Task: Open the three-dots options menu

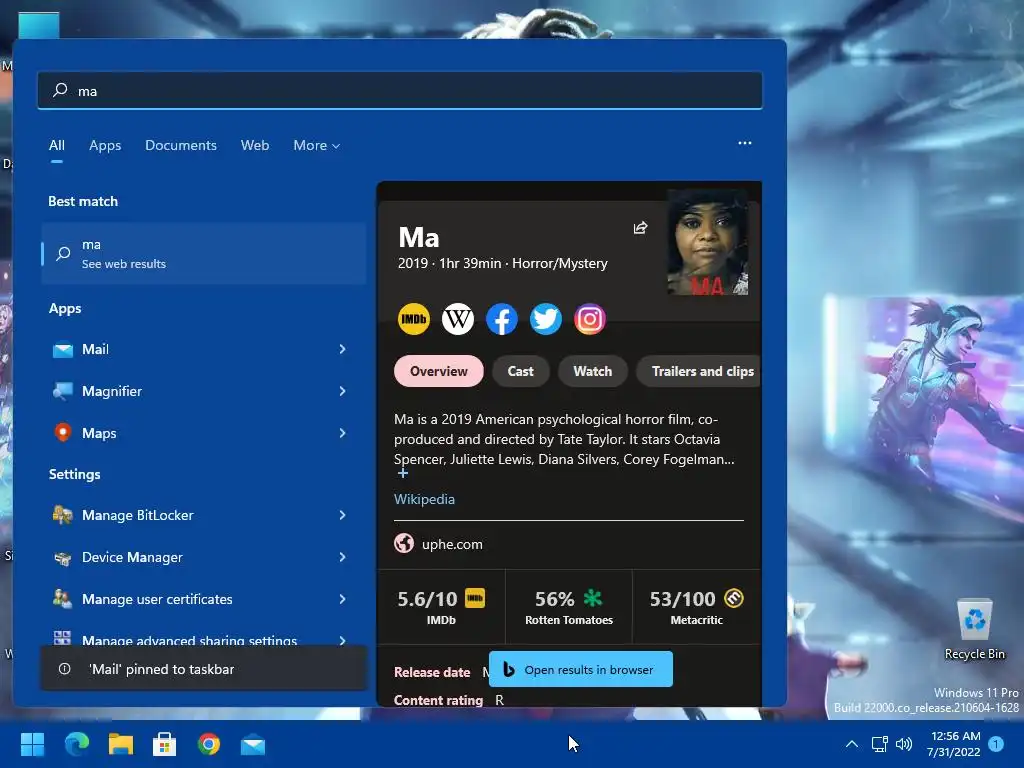Action: tap(744, 143)
